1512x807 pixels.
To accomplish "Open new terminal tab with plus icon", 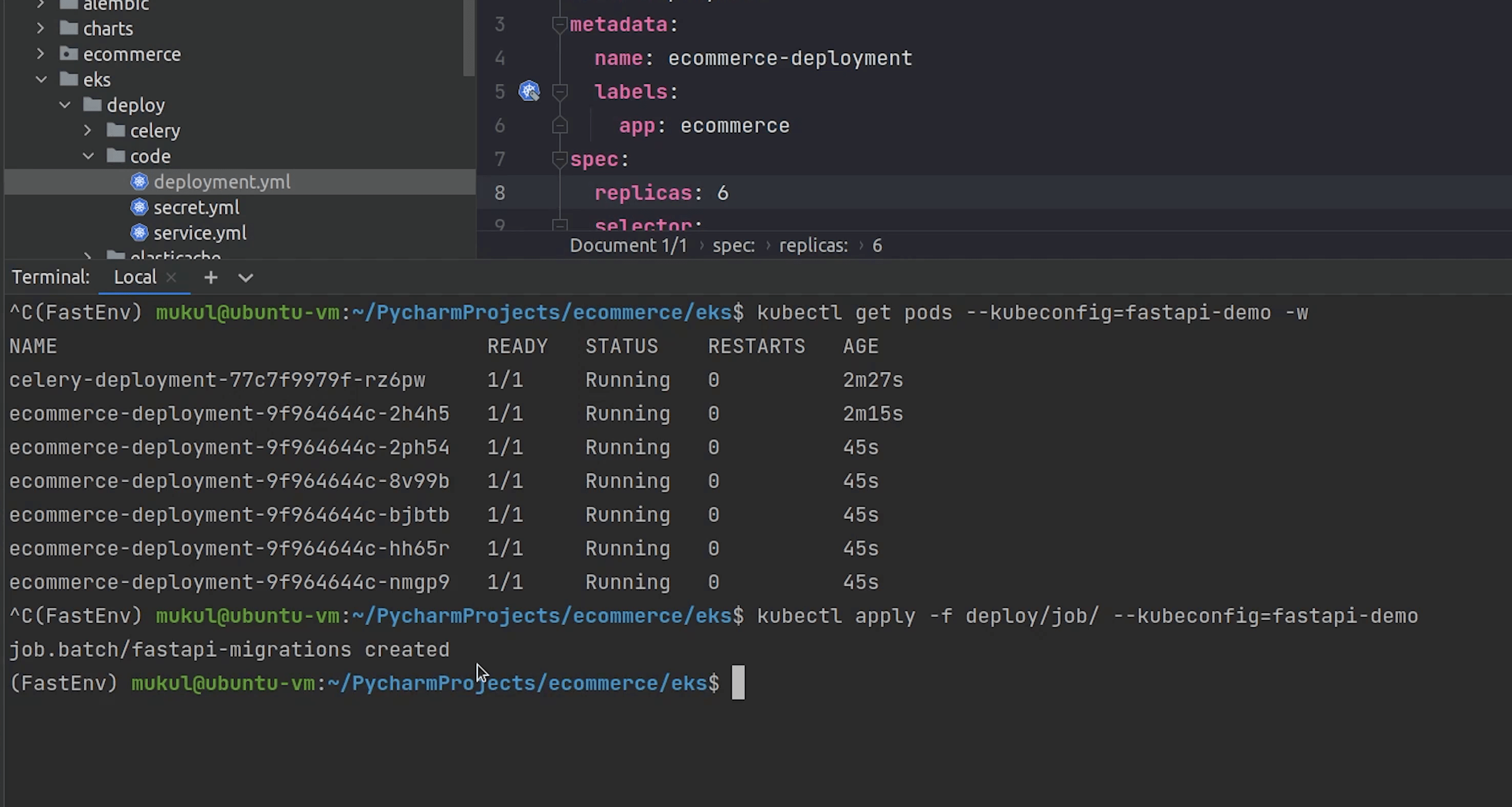I will [211, 277].
